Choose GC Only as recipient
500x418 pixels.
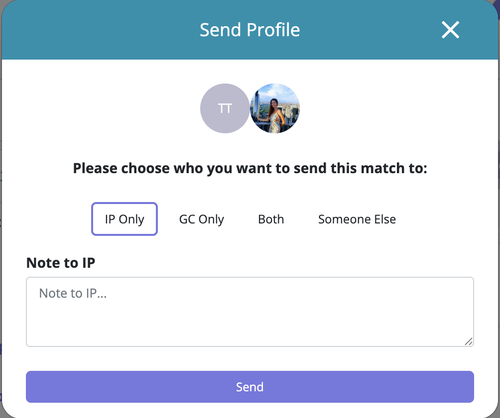pos(201,219)
